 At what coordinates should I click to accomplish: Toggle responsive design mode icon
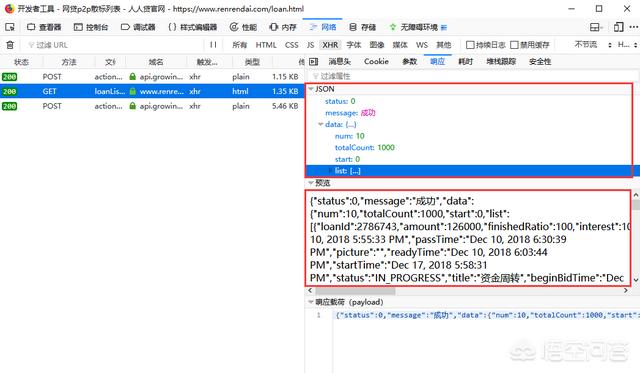tap(618, 27)
